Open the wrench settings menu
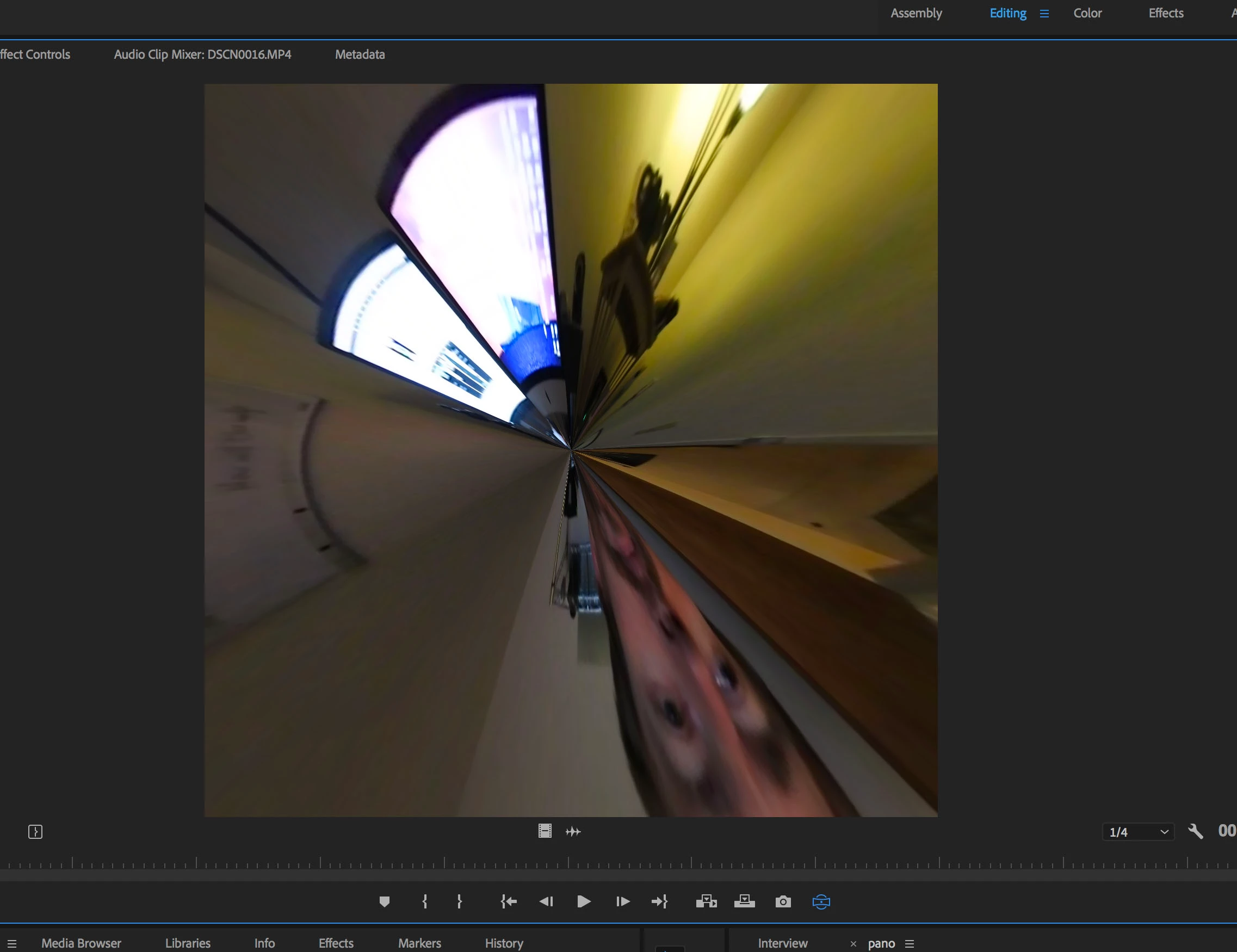 pos(1195,831)
